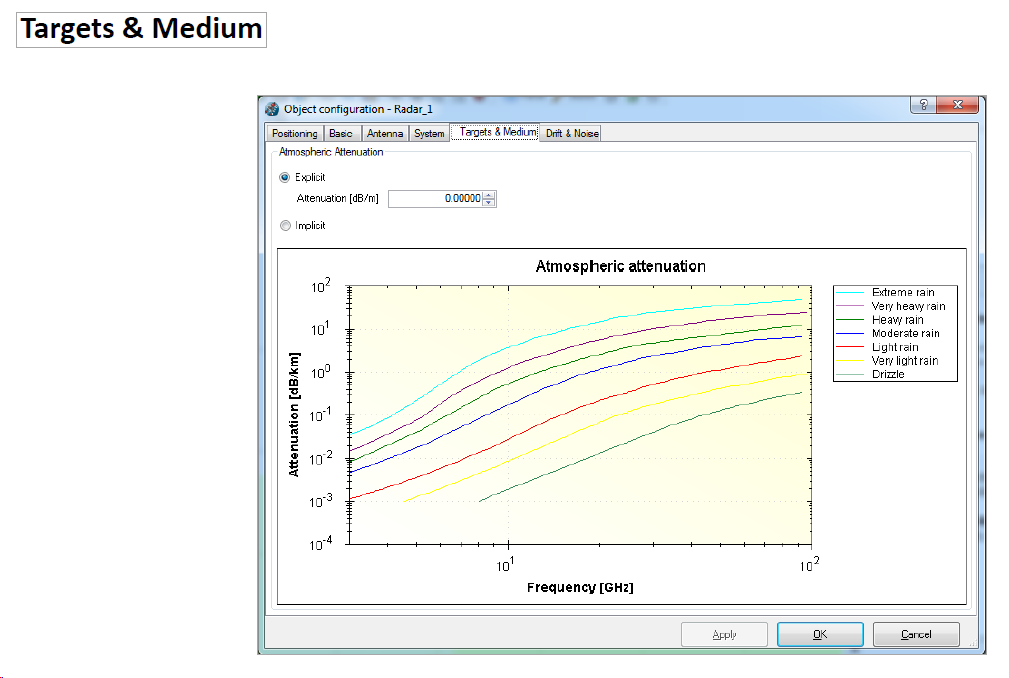Click the up arrow of the attenuation spinner

click(x=489, y=195)
